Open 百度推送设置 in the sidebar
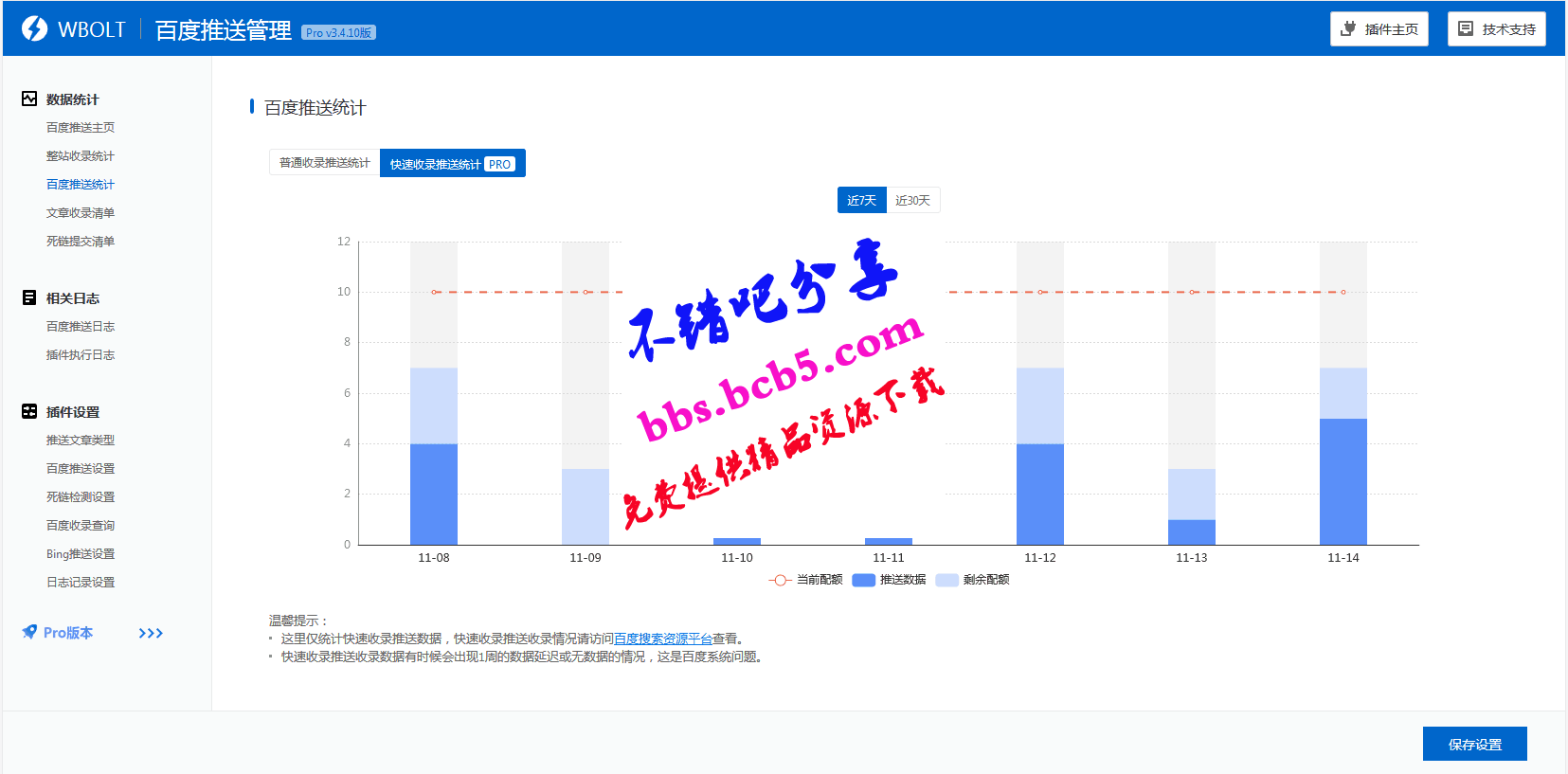This screenshot has height=774, width=1568. pos(81,468)
